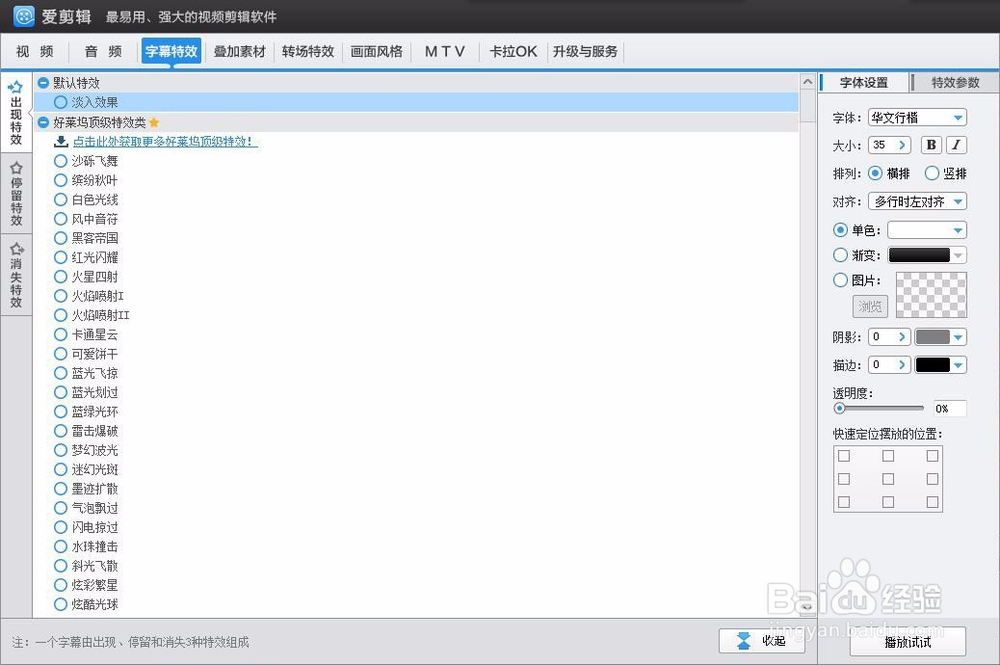Open the 消失特效 star side tab

[16, 275]
